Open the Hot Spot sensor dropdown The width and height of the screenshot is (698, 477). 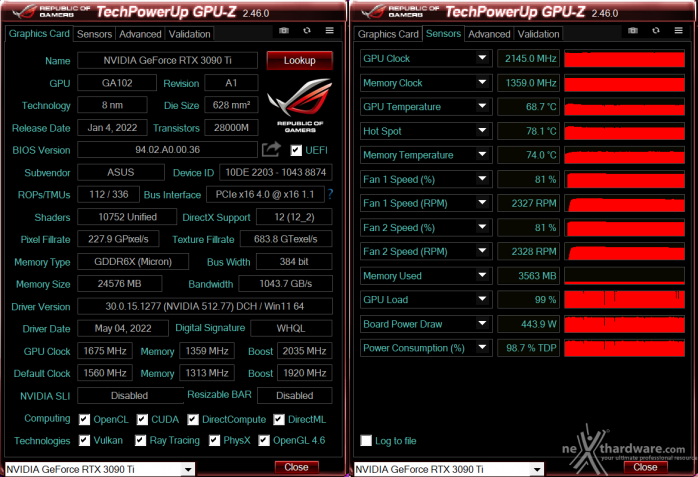click(x=482, y=130)
